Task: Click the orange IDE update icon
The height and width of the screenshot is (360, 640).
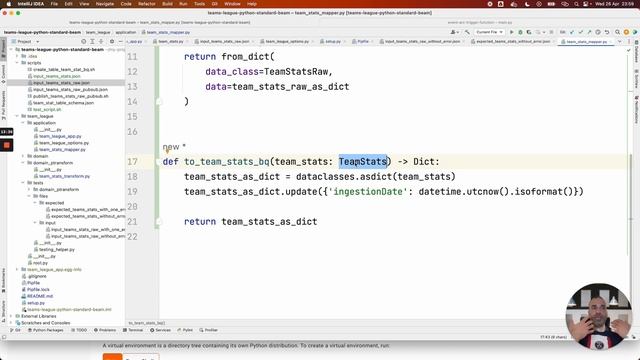Action: click(x=626, y=32)
